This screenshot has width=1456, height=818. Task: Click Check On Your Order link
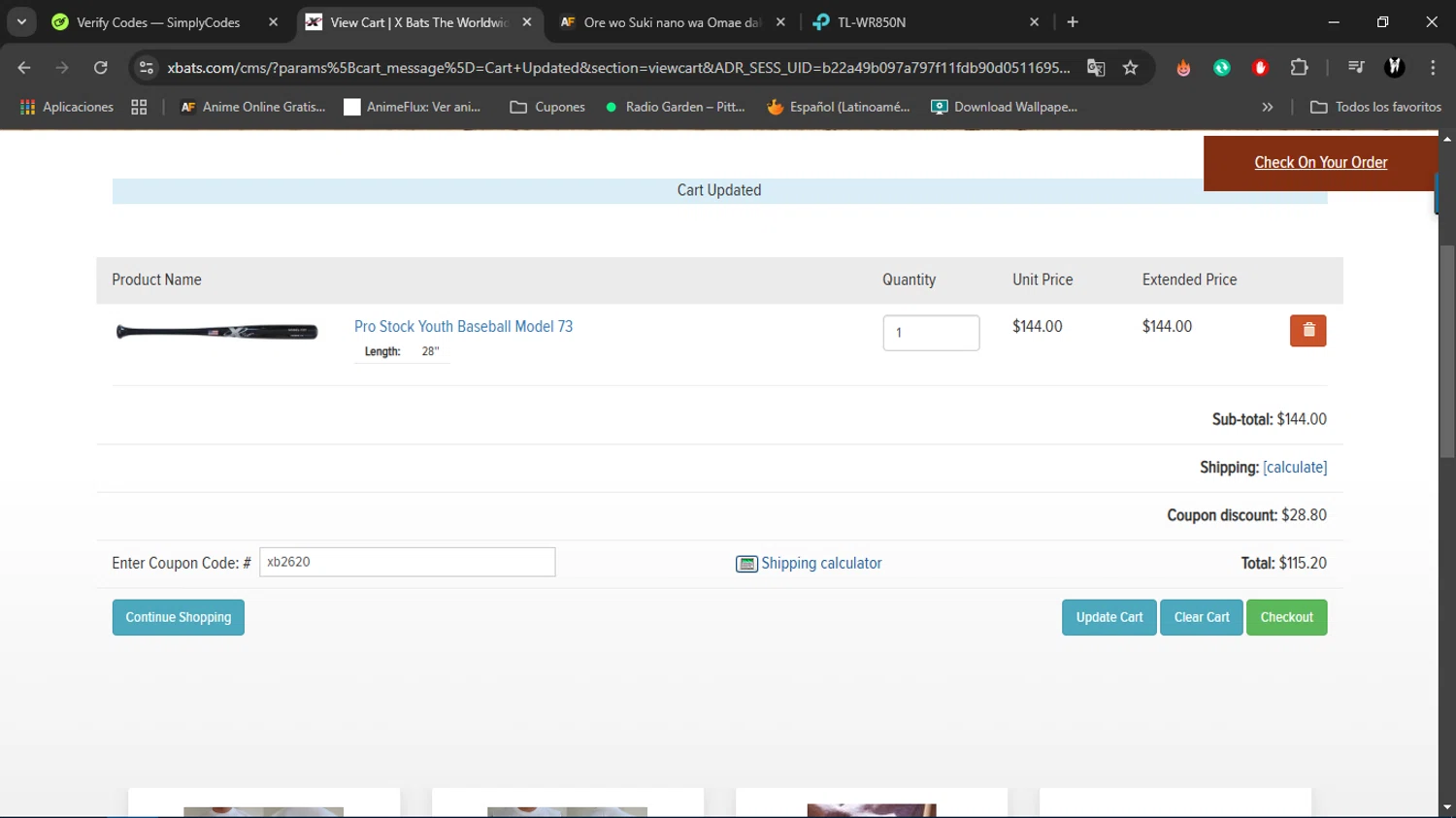[1320, 163]
